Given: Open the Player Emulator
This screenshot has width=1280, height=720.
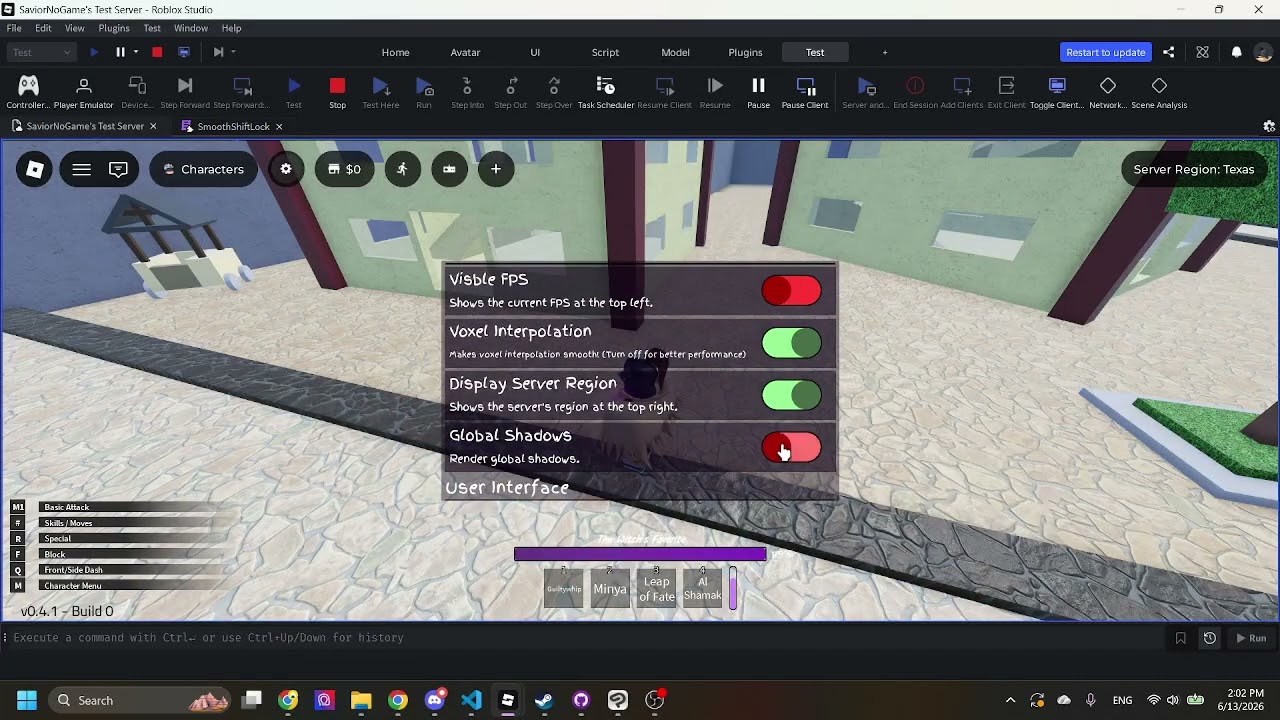Looking at the screenshot, I should 84,92.
